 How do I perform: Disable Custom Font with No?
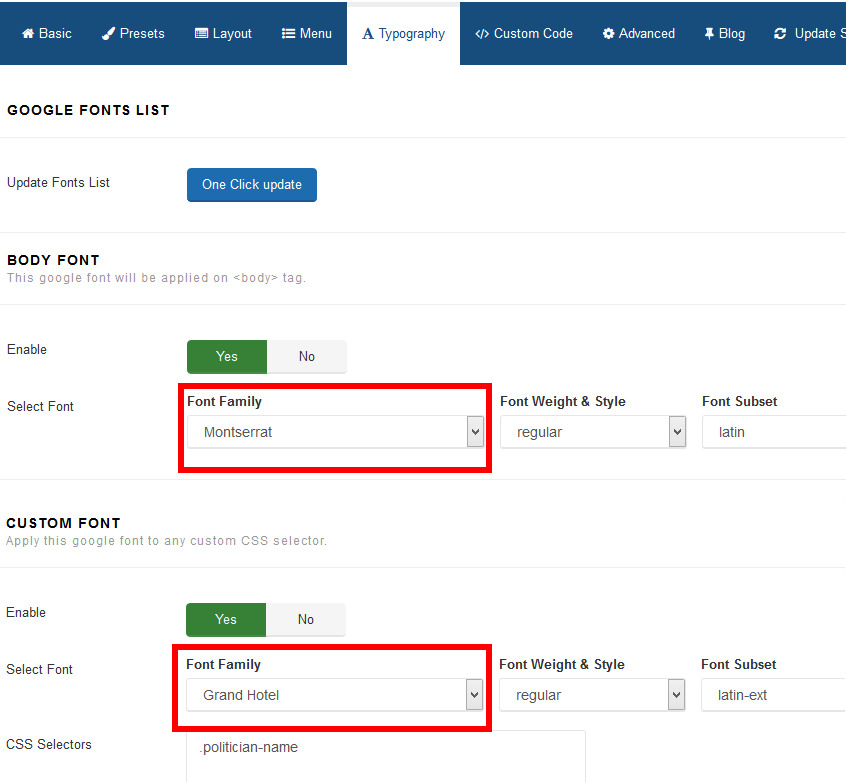[305, 619]
